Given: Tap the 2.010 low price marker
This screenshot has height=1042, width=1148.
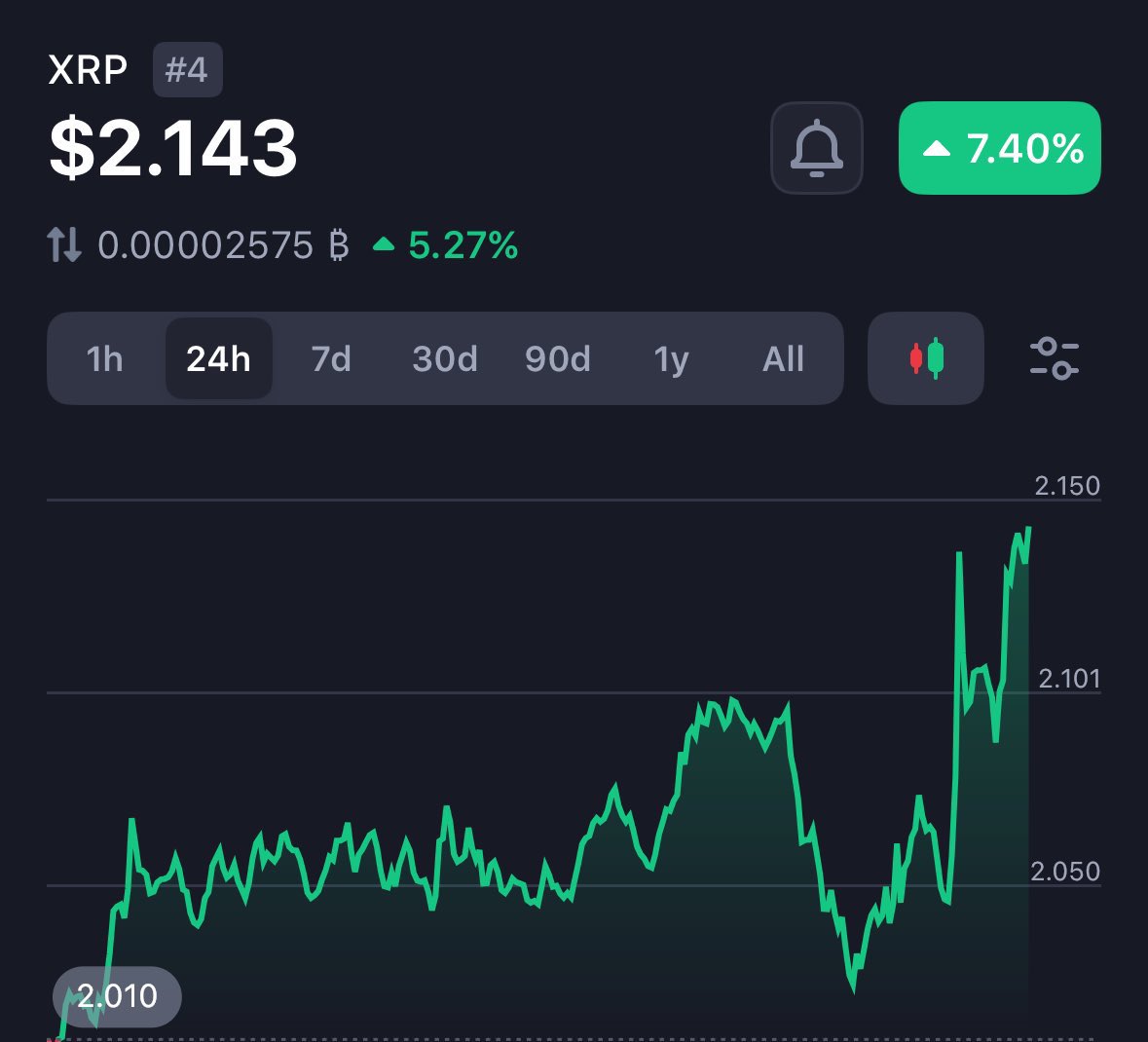Looking at the screenshot, I should click(x=117, y=996).
